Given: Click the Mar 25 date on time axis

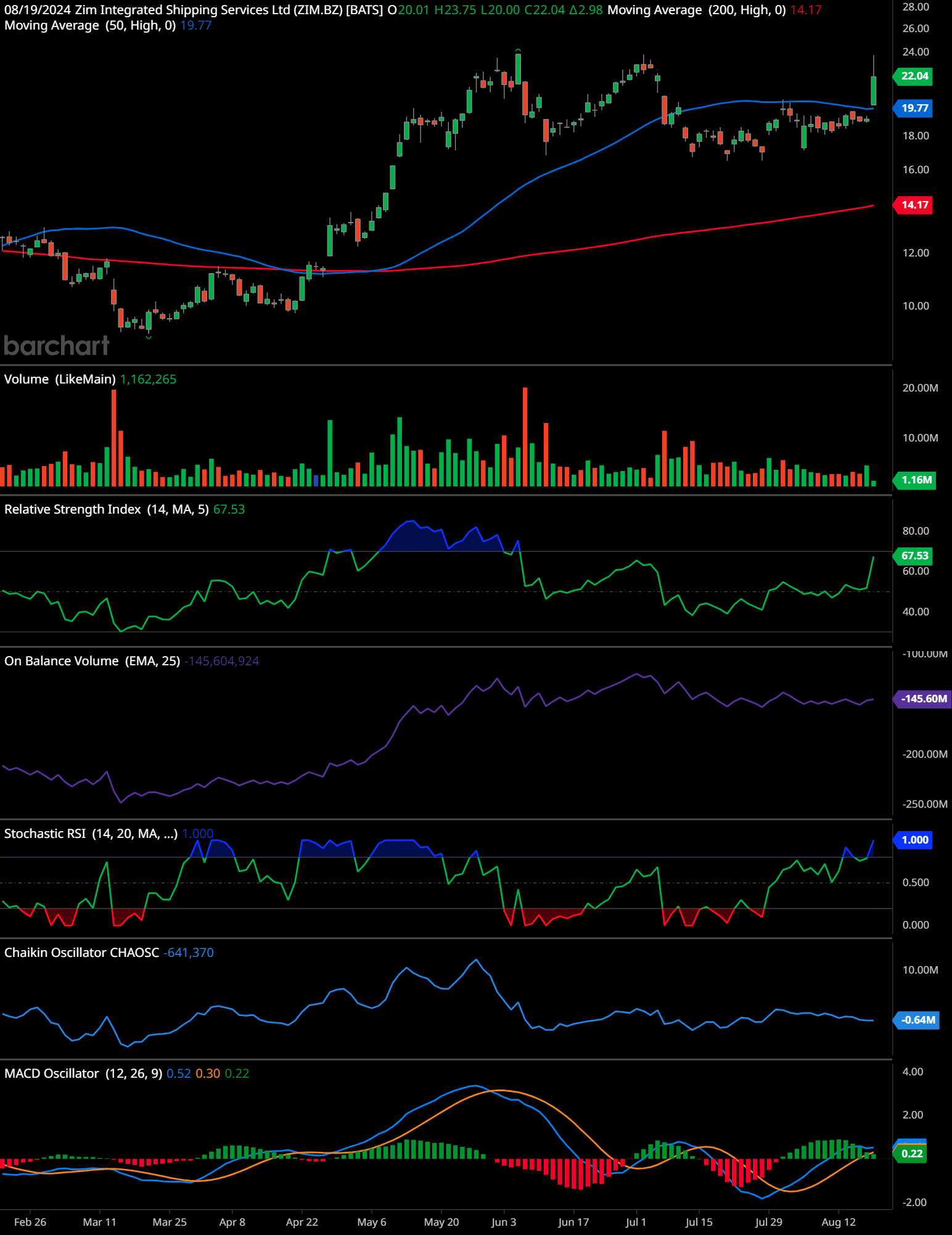Looking at the screenshot, I should tap(170, 1222).
